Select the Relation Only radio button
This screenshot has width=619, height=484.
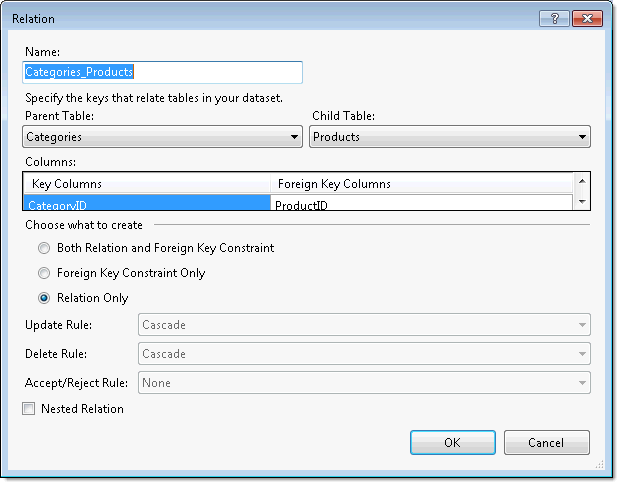coord(43,298)
